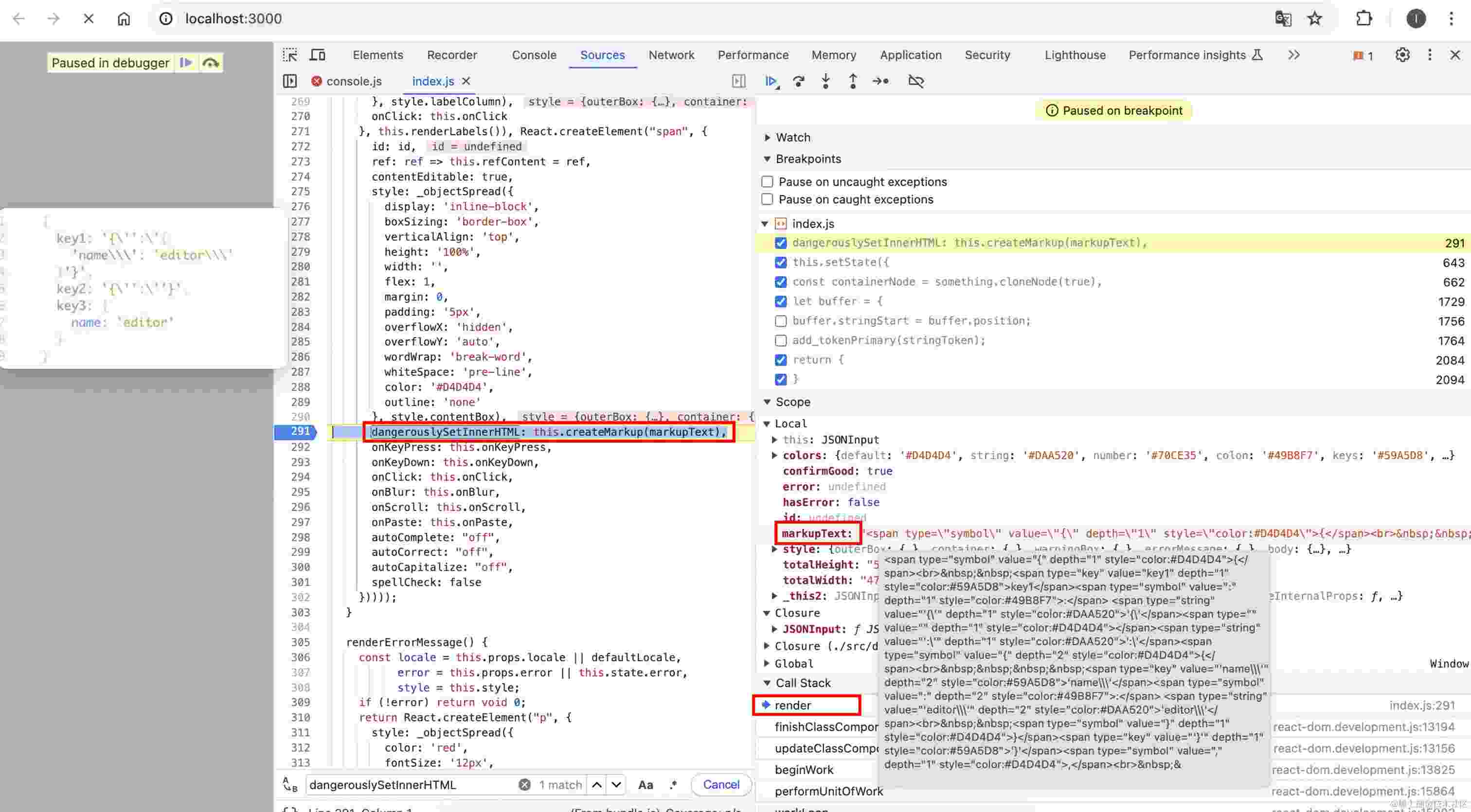Uncheck the containerNode breakpoint line 662
Image resolution: width=1471 pixels, height=812 pixels.
tap(781, 282)
